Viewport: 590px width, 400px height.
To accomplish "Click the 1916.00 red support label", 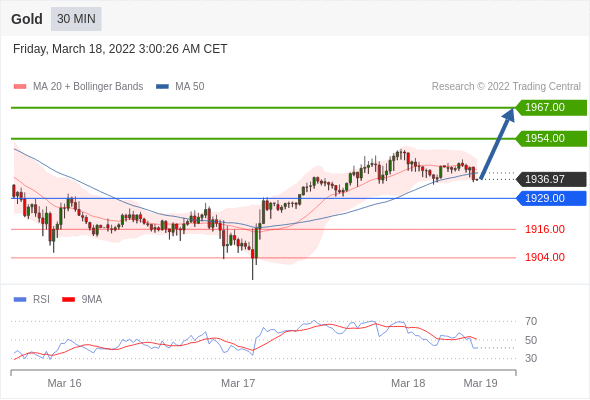I will pyautogui.click(x=545, y=229).
